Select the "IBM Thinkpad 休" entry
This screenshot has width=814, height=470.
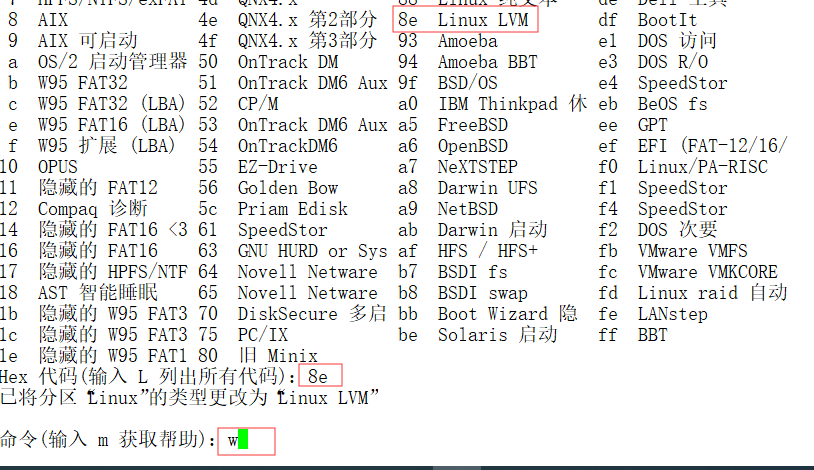(x=512, y=104)
